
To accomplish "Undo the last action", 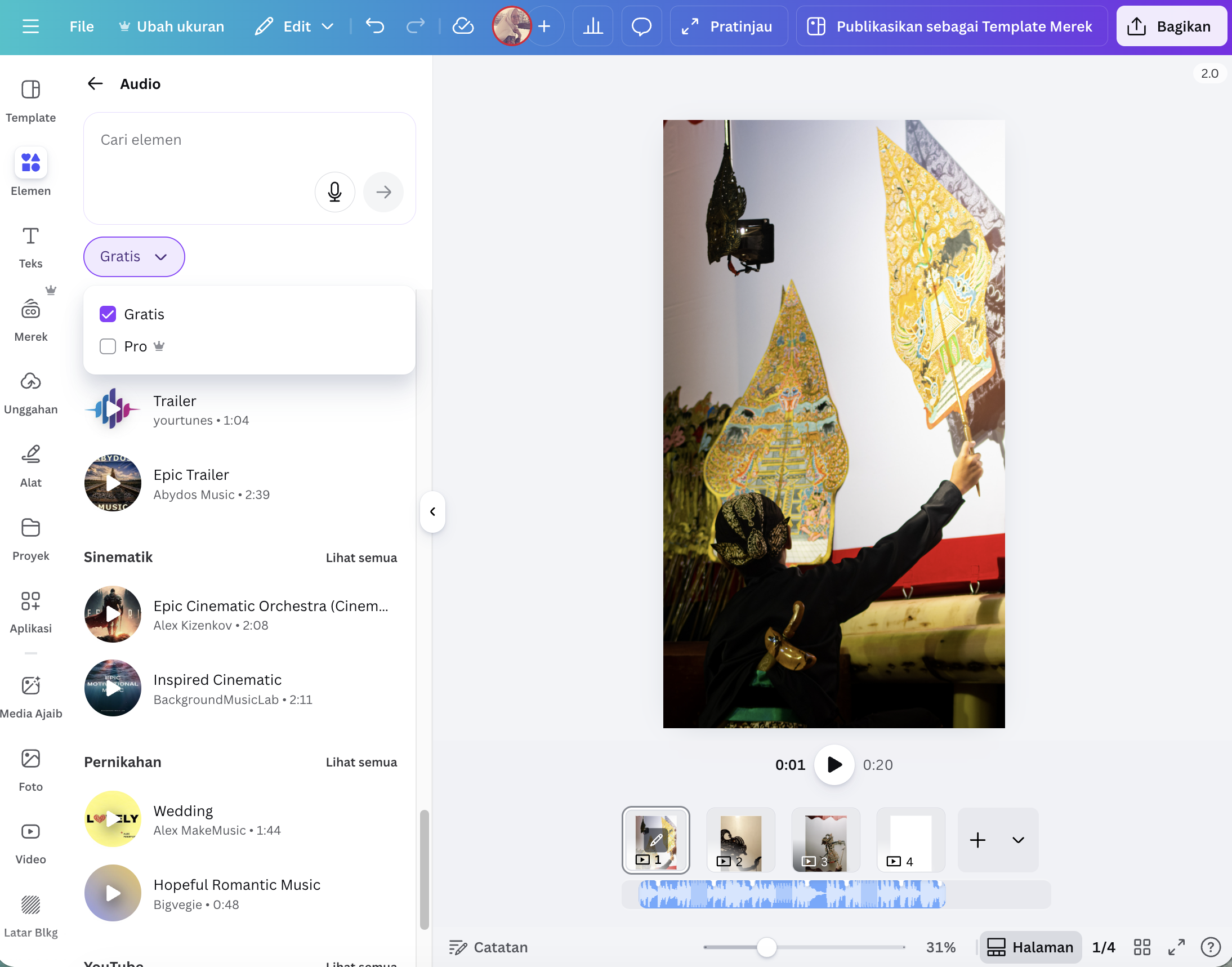I will click(x=374, y=26).
